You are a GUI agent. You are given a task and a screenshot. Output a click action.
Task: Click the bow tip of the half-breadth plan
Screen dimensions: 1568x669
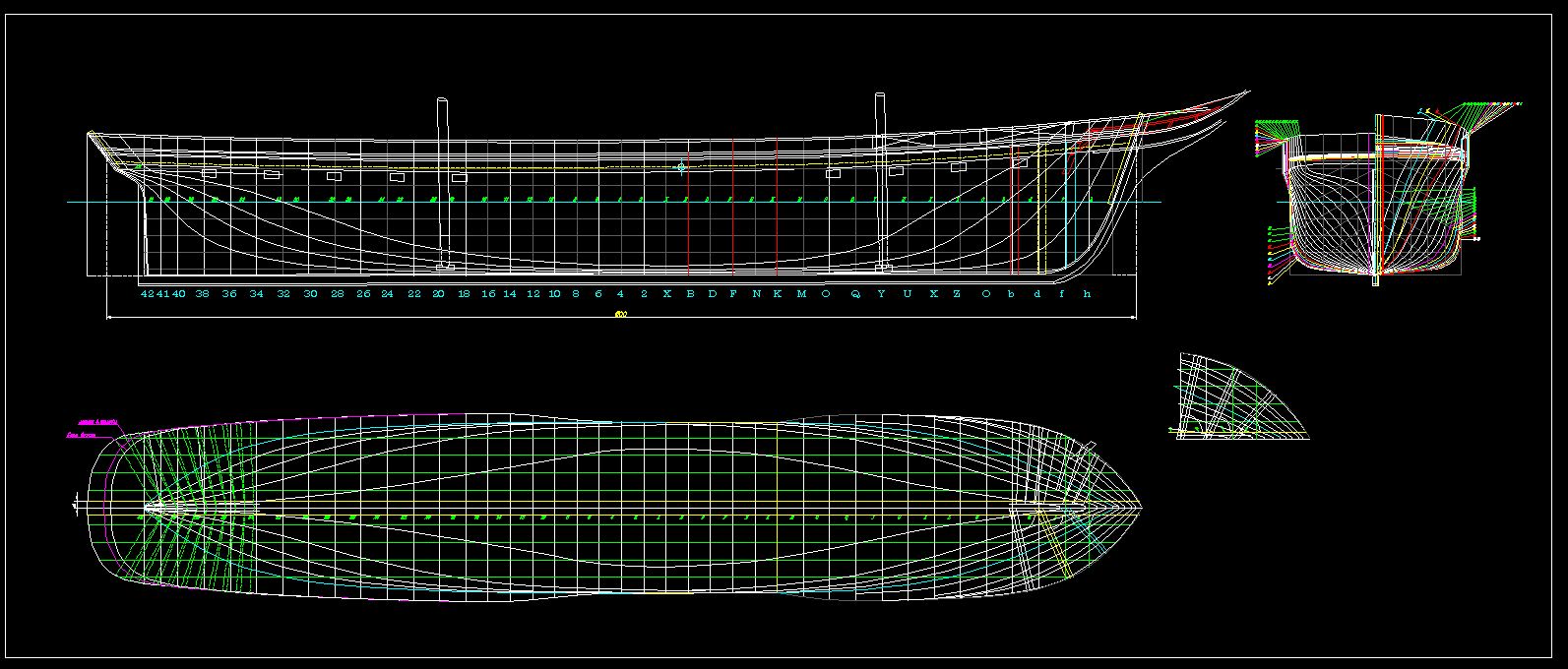1140,507
